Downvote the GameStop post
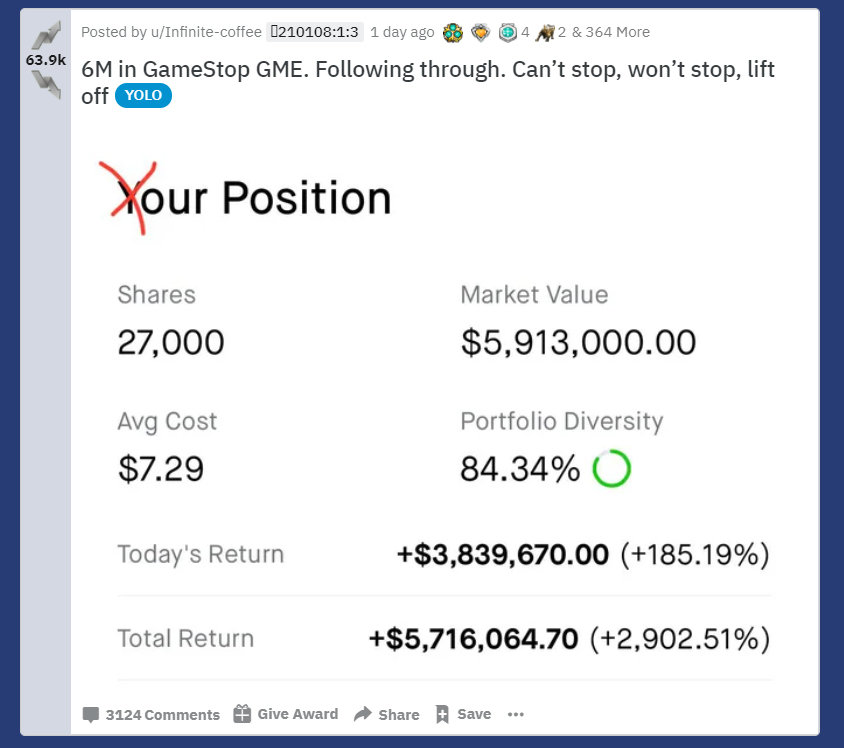The image size is (844, 748). pos(46,84)
